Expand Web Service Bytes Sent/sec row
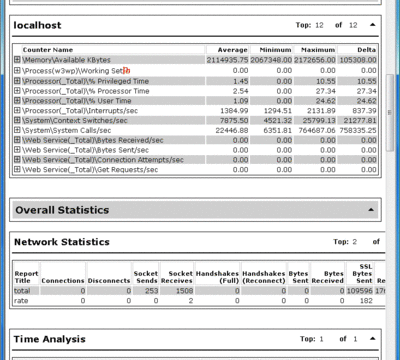 coord(17,150)
